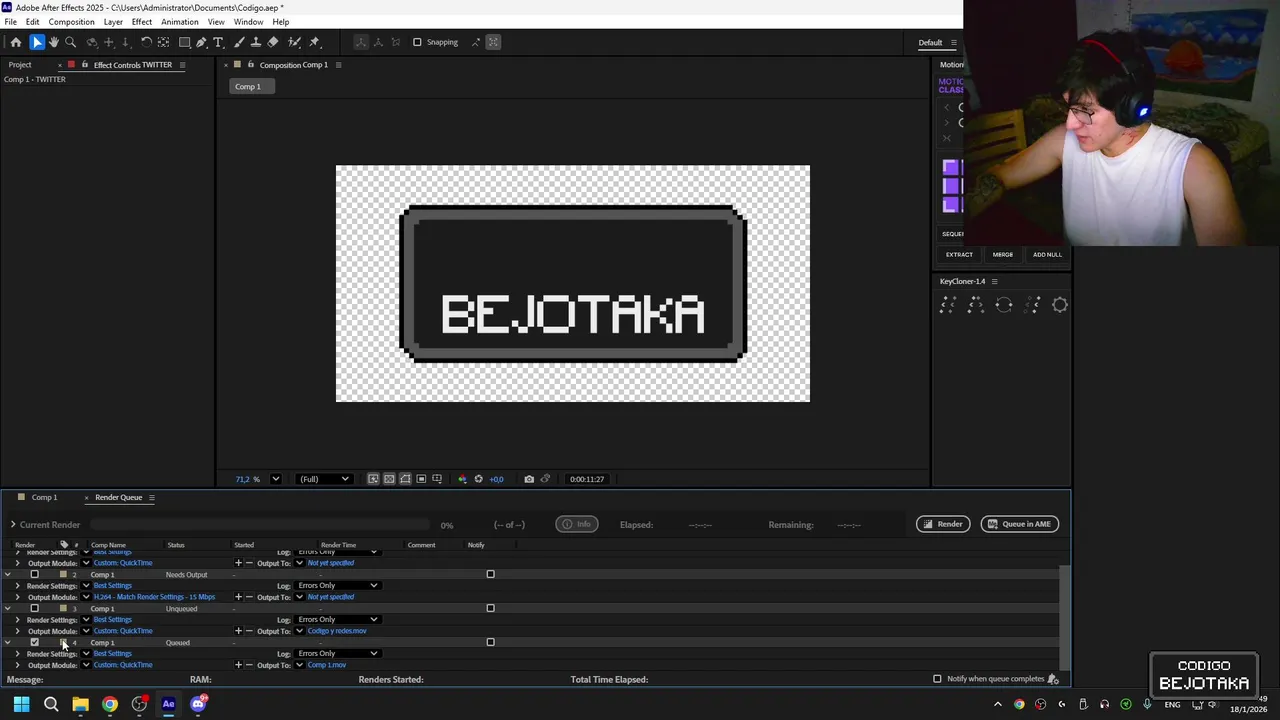Collapse render item 4 twirl arrow

pyautogui.click(x=8, y=643)
